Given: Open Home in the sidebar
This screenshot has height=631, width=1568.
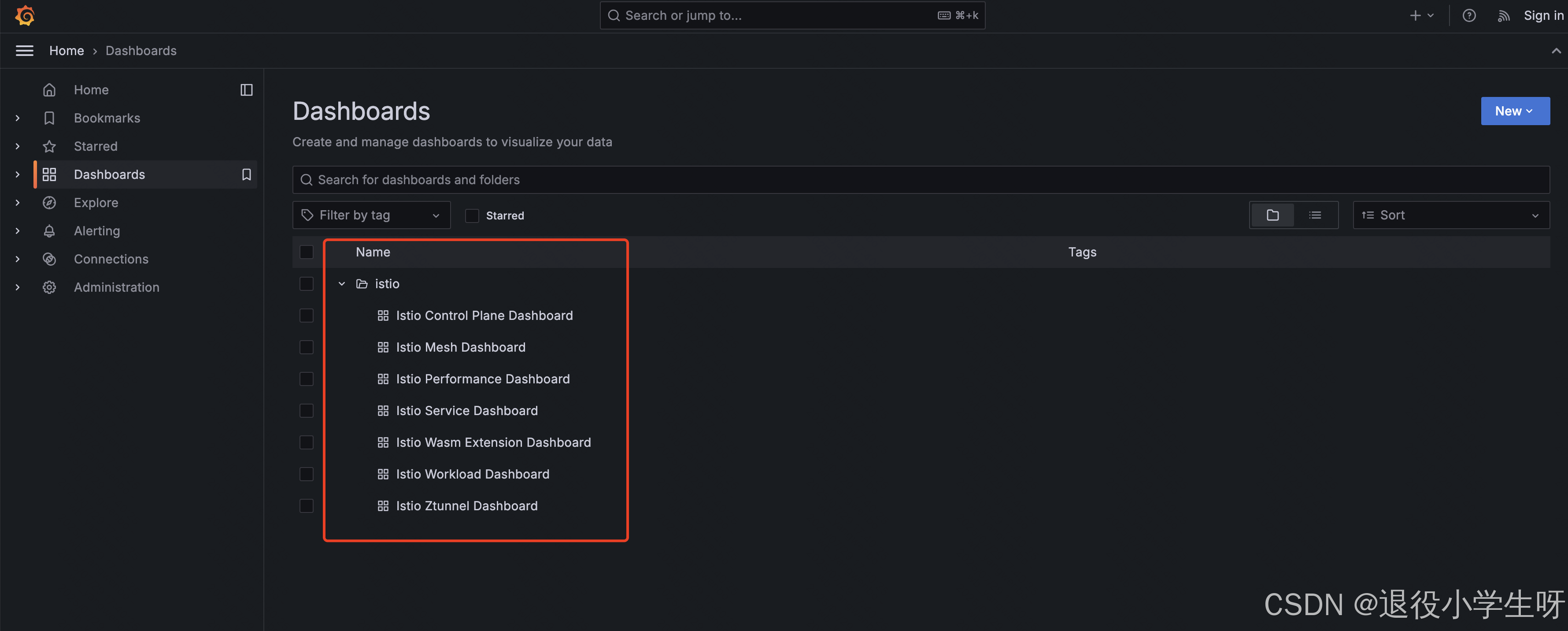Looking at the screenshot, I should [x=91, y=89].
